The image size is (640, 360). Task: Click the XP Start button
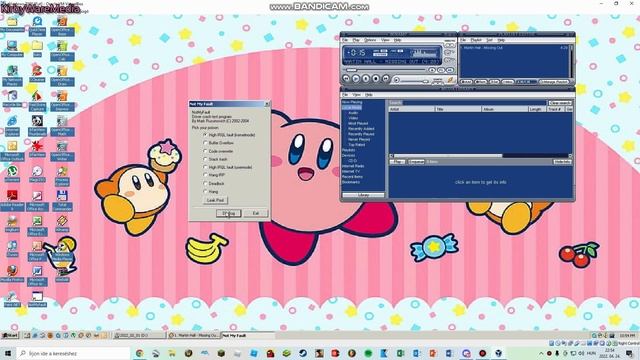(11, 336)
